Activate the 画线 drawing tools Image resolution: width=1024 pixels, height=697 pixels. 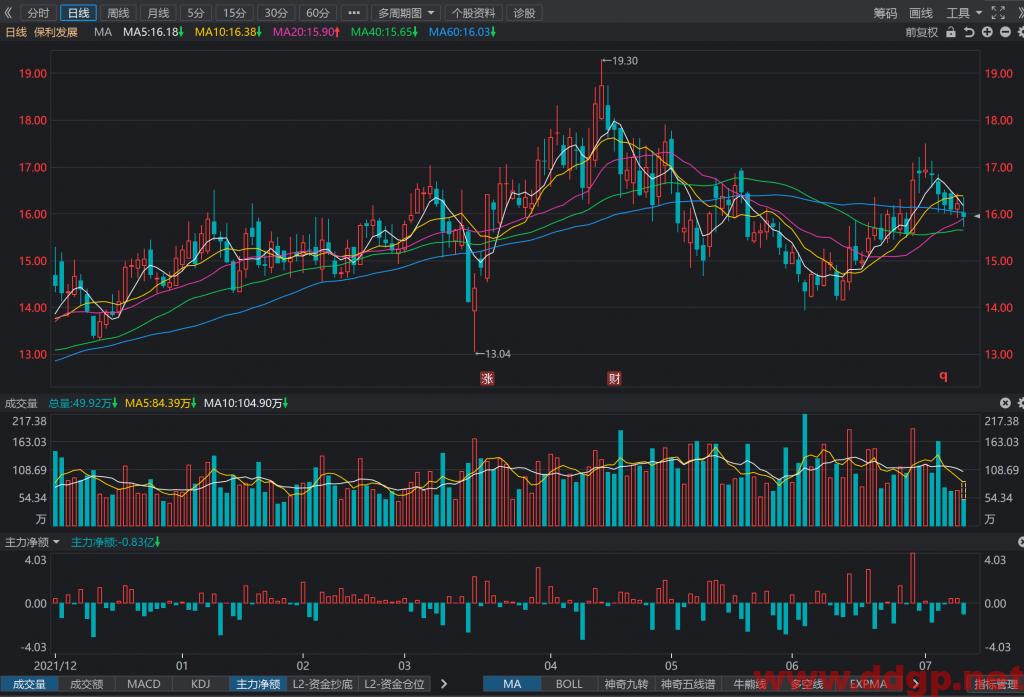pos(921,12)
